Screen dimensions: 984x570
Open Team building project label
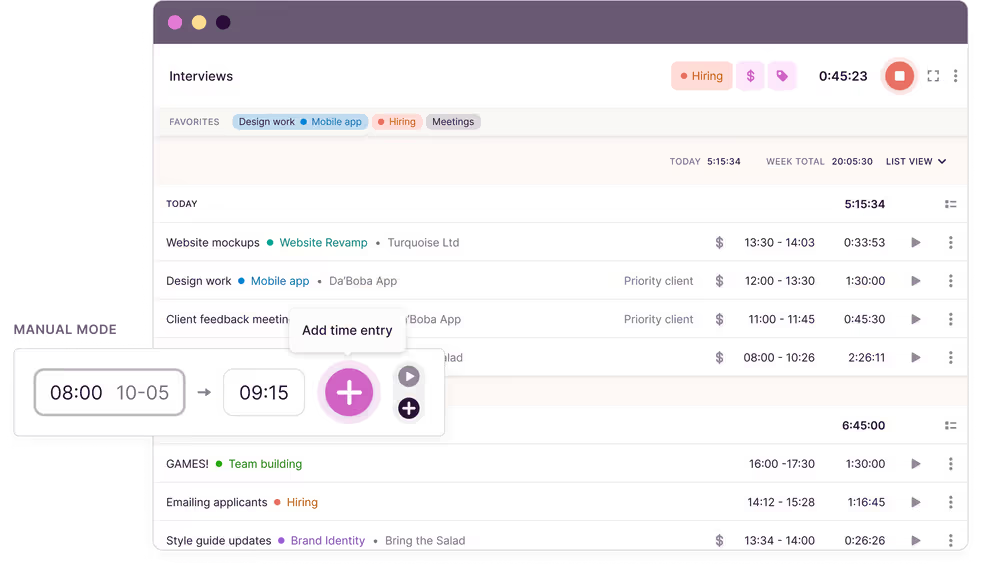[x=265, y=464]
